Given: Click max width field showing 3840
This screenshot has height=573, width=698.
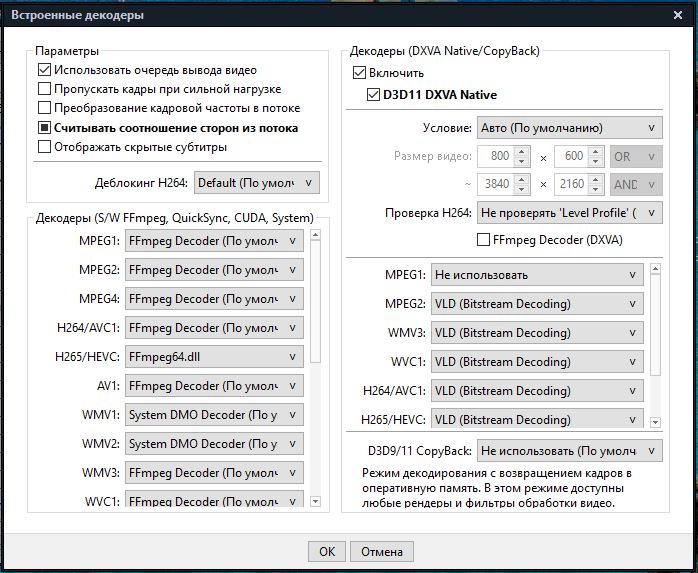Looking at the screenshot, I should coord(495,184).
